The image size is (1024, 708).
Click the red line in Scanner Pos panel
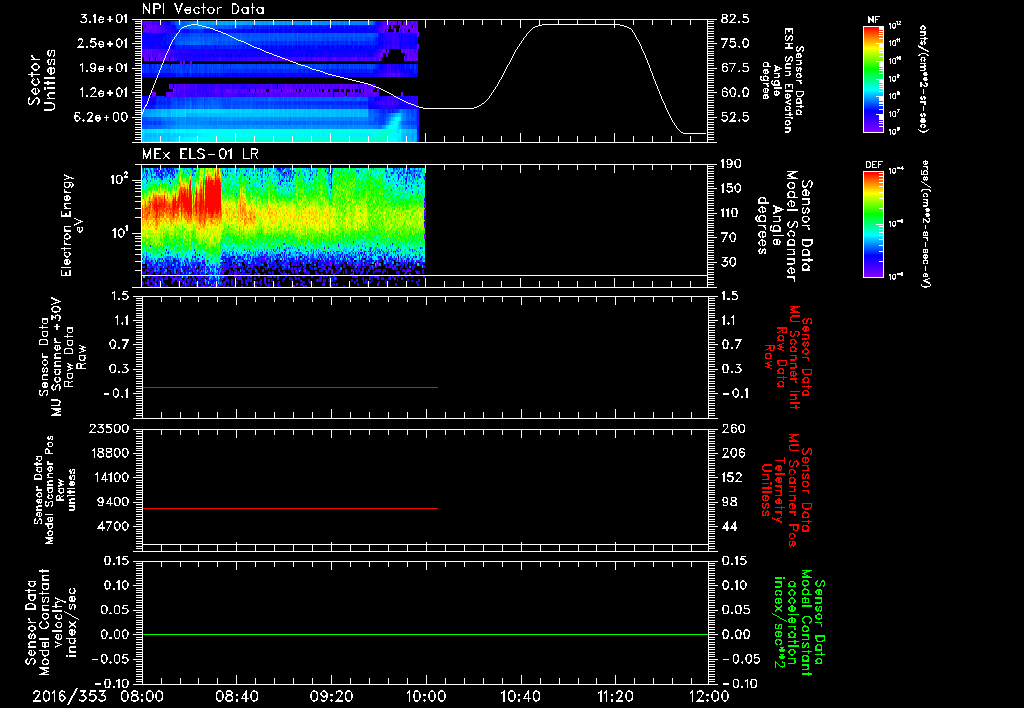point(290,508)
